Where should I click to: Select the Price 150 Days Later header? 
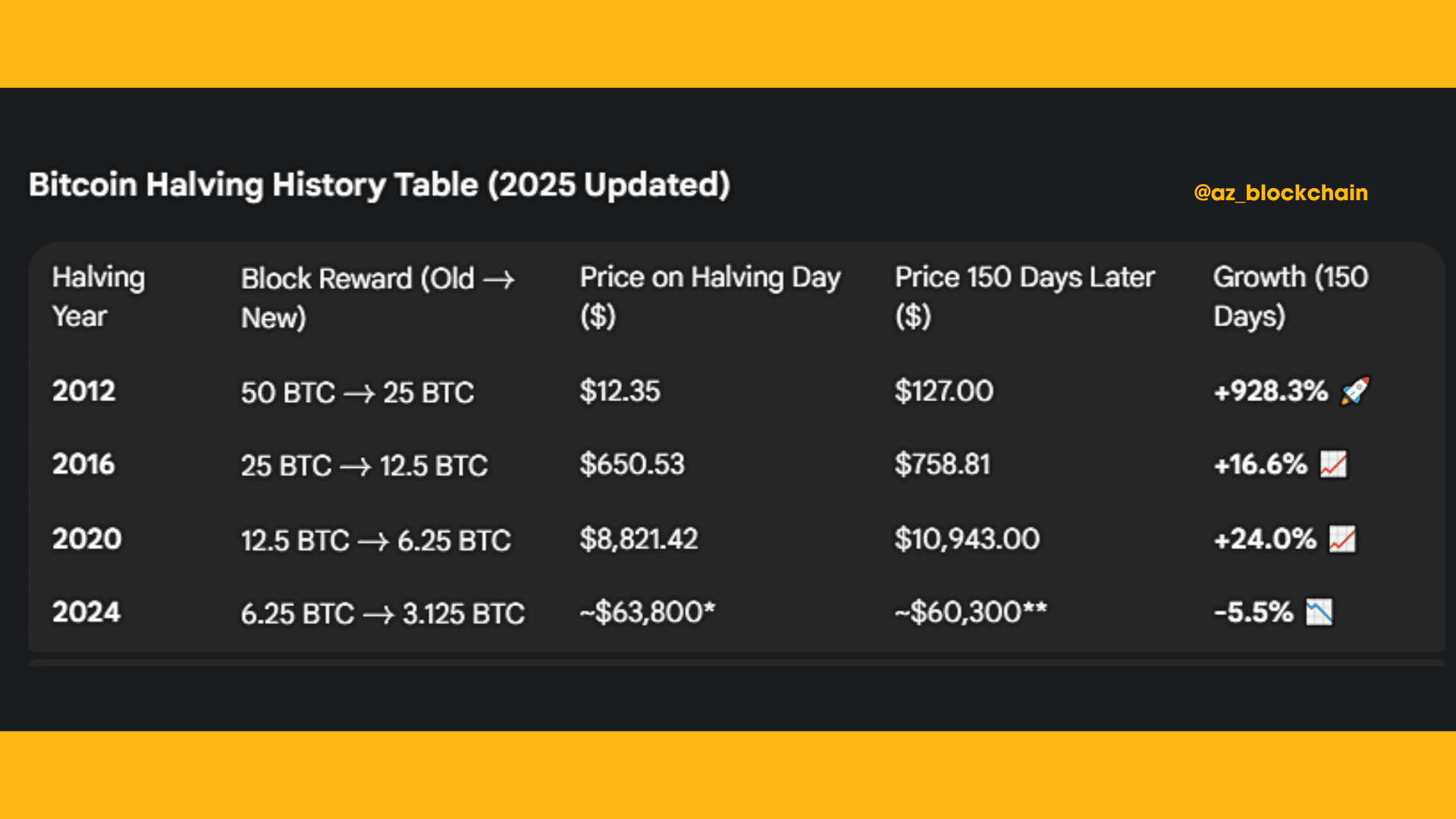[1024, 297]
